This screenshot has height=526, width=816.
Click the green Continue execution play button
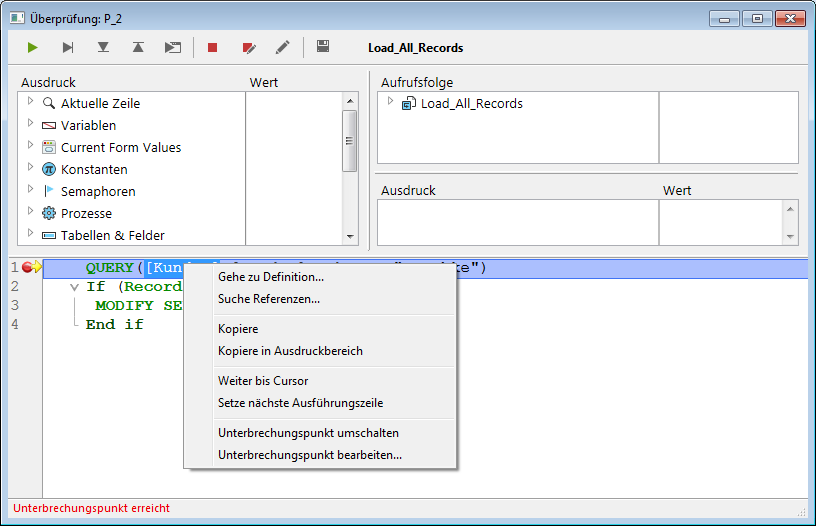(x=33, y=47)
